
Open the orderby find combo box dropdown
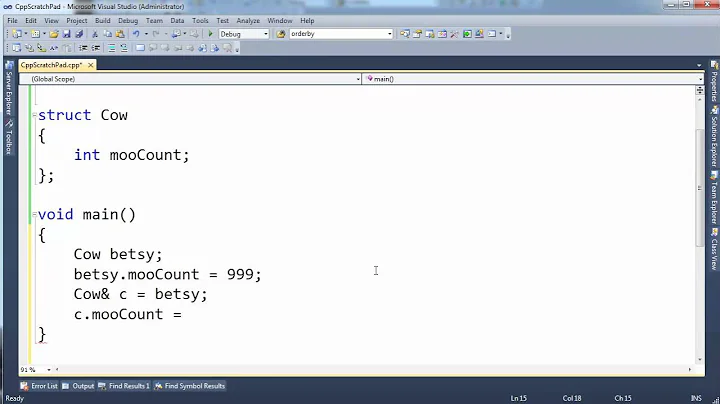click(389, 34)
